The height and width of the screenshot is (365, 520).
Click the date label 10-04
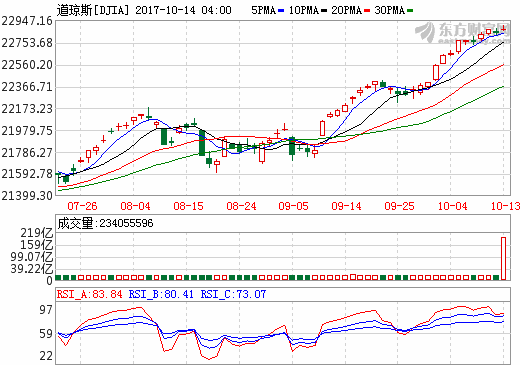point(452,206)
